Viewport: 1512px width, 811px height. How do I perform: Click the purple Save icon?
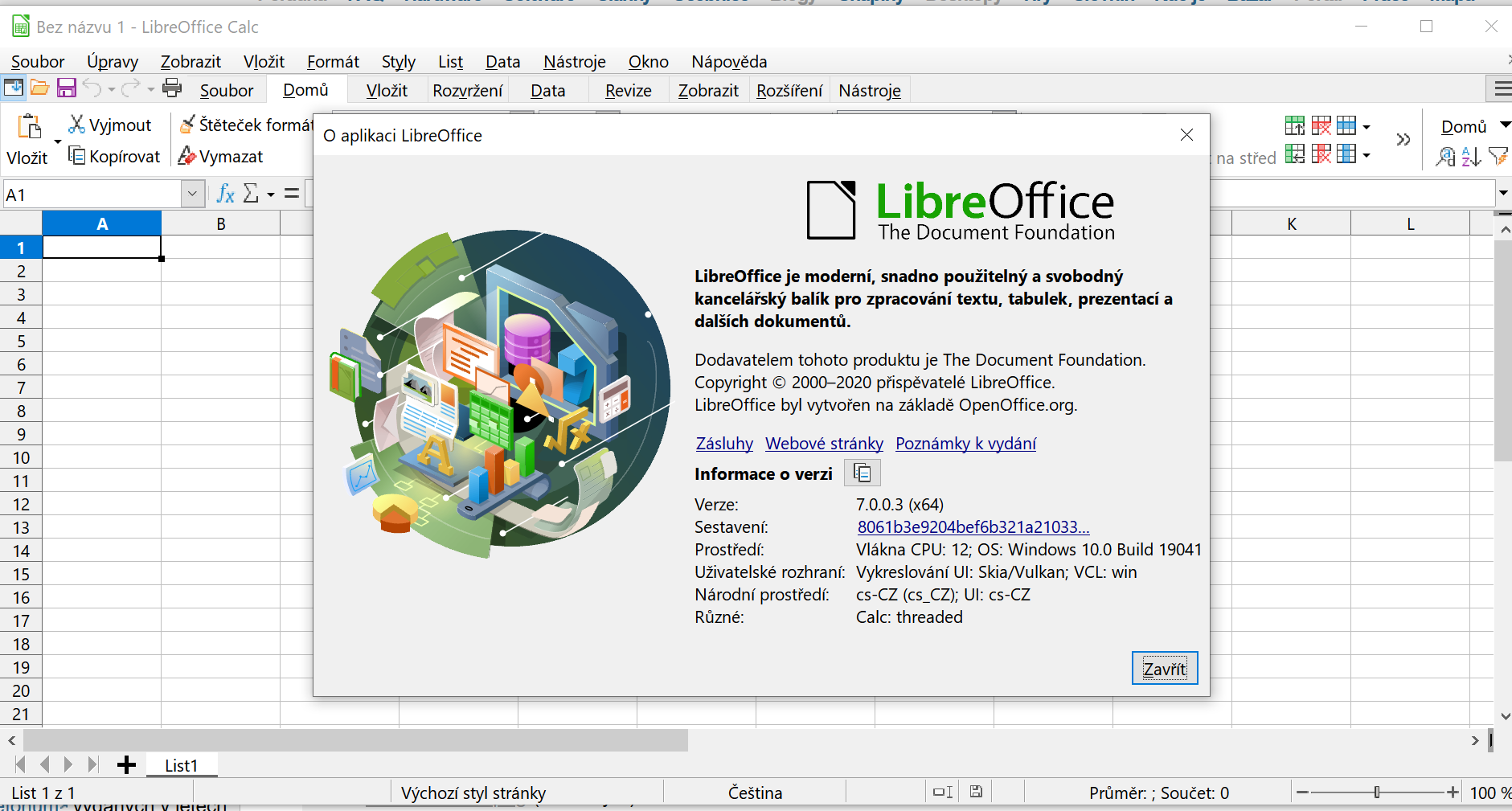67,88
